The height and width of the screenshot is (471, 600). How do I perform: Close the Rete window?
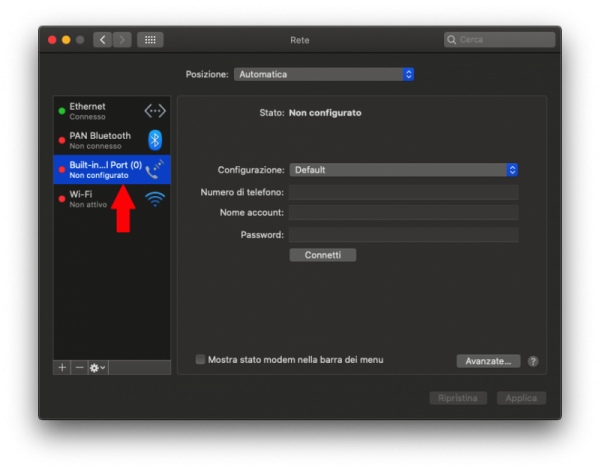pyautogui.click(x=52, y=40)
